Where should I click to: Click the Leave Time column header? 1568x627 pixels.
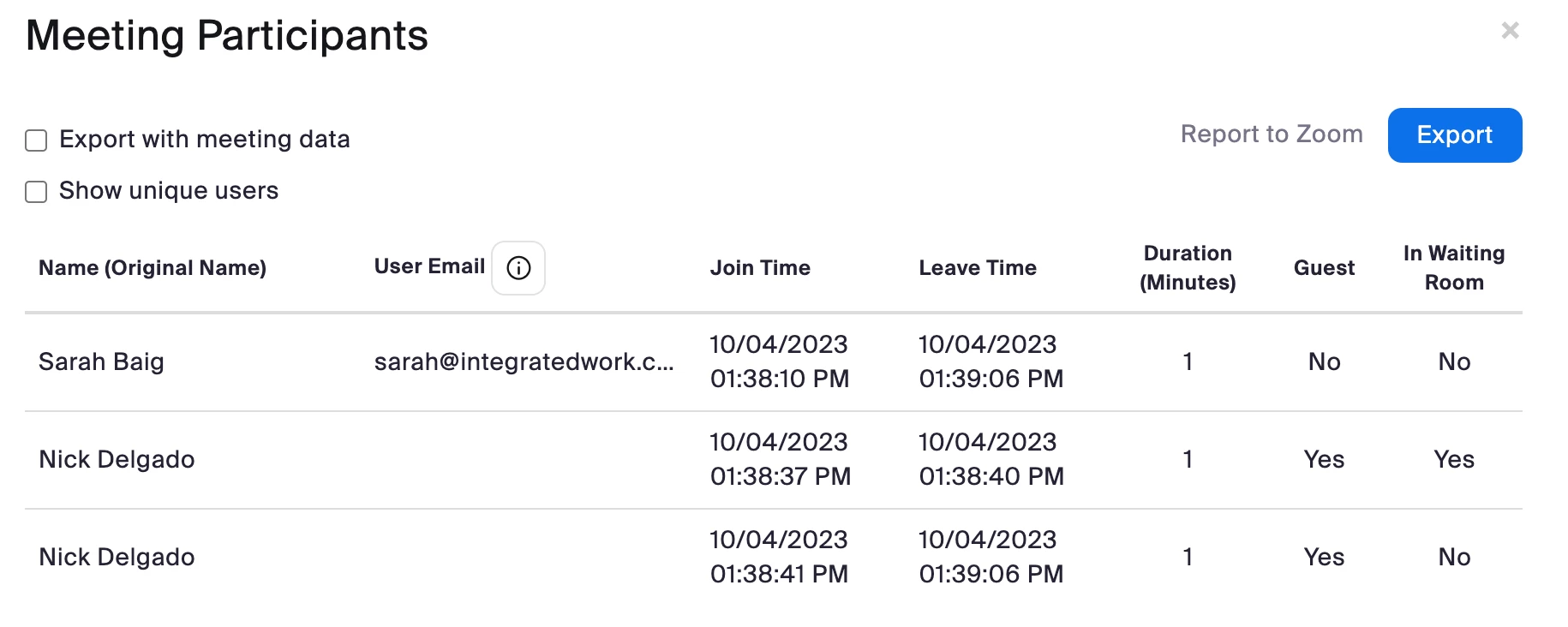[978, 268]
